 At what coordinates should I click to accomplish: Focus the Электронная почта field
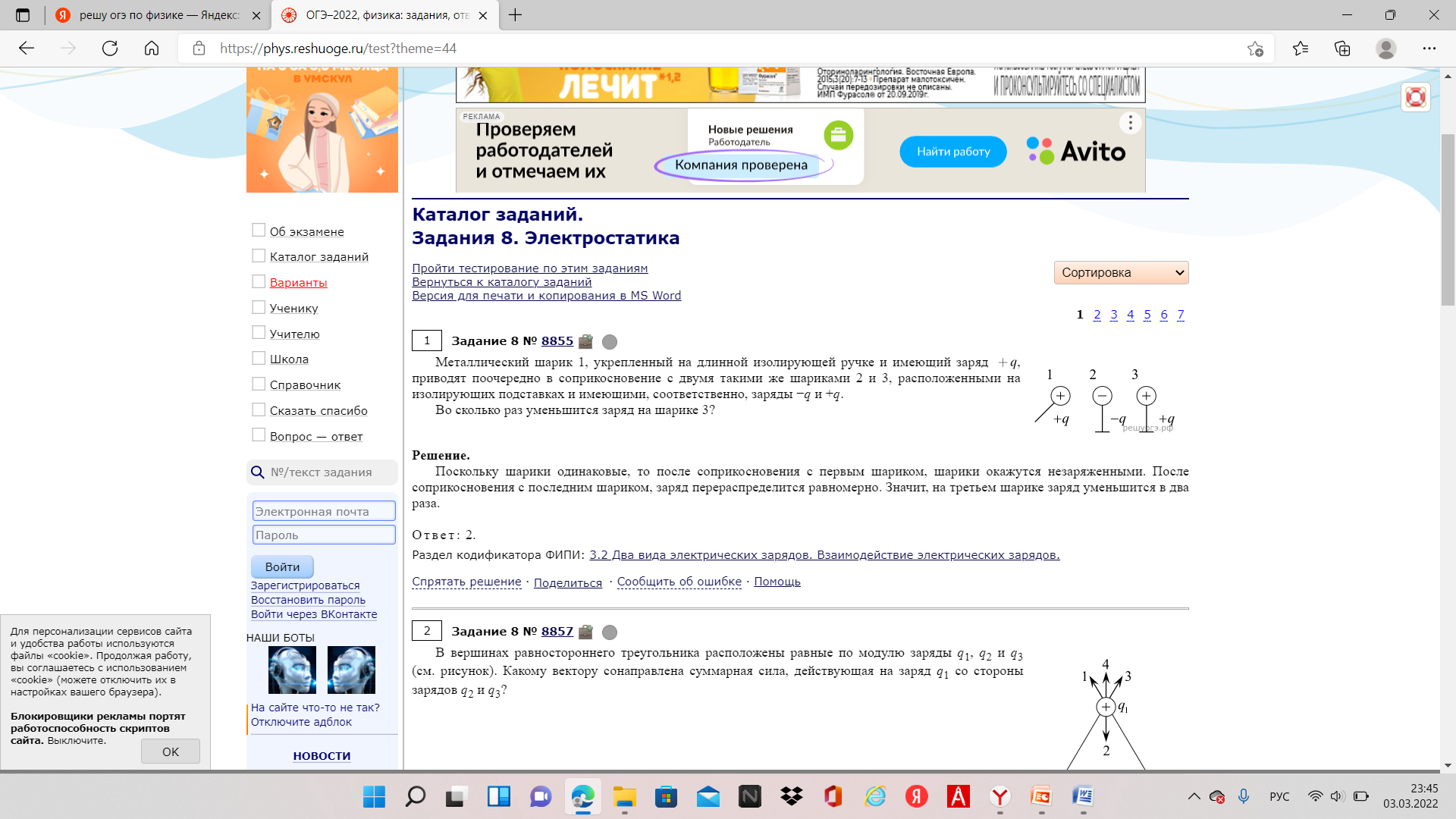click(x=324, y=511)
